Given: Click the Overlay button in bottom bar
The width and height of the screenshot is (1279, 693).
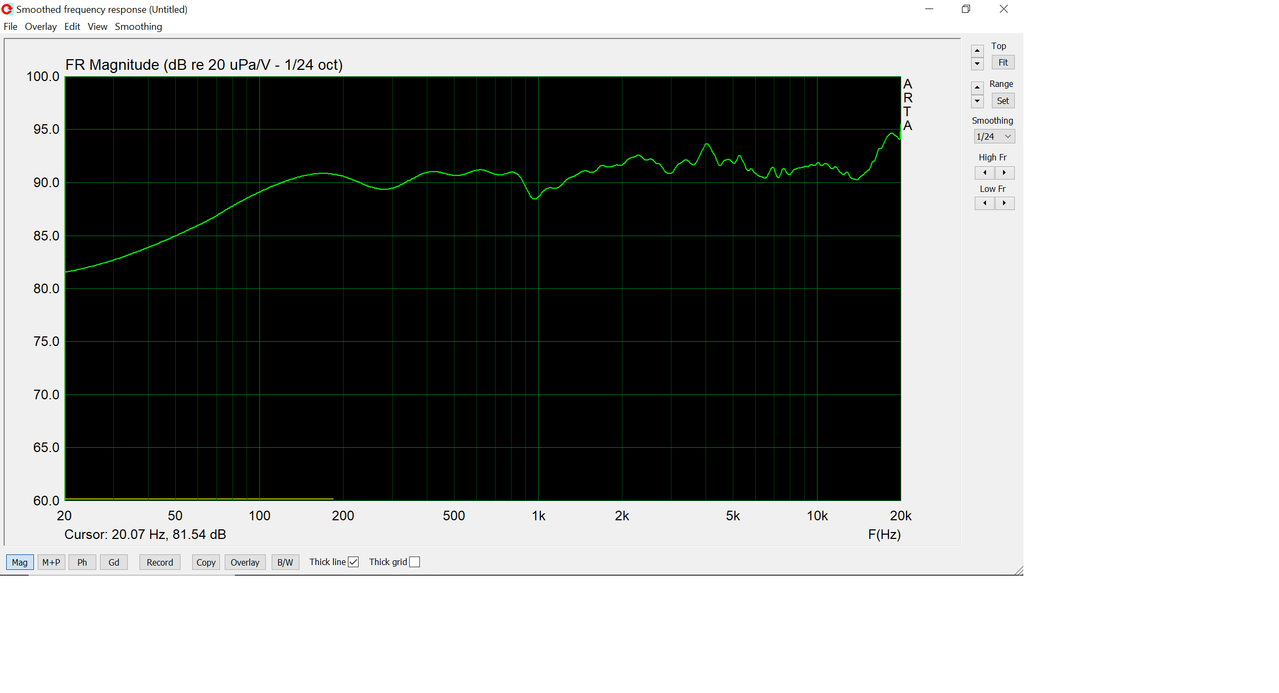Looking at the screenshot, I should (245, 562).
